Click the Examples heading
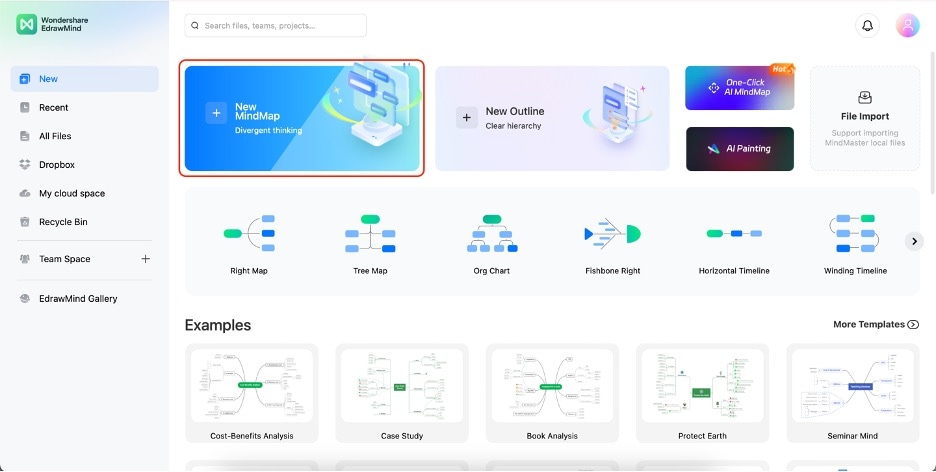 [x=218, y=325]
